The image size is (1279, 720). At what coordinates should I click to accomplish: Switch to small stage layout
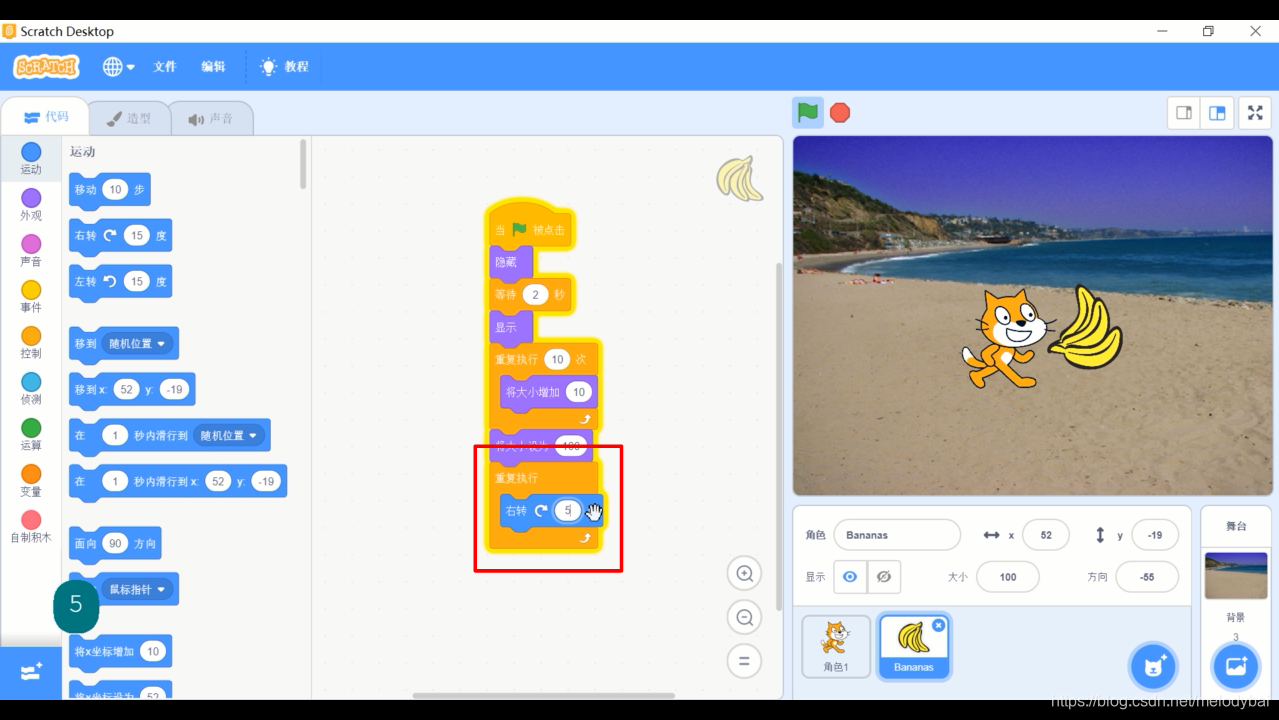pos(1184,113)
